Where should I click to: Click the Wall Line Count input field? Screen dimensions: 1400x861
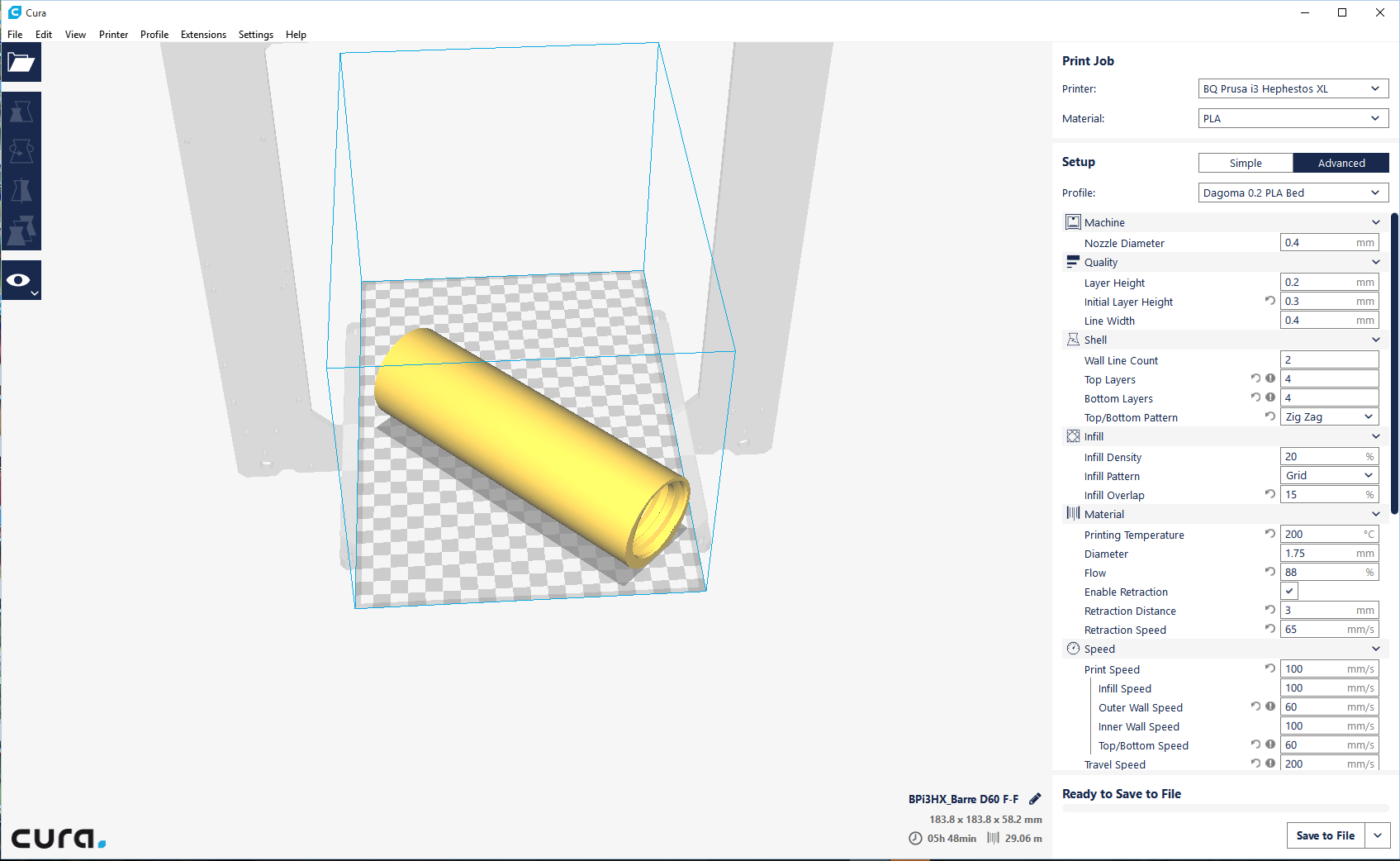click(x=1330, y=360)
